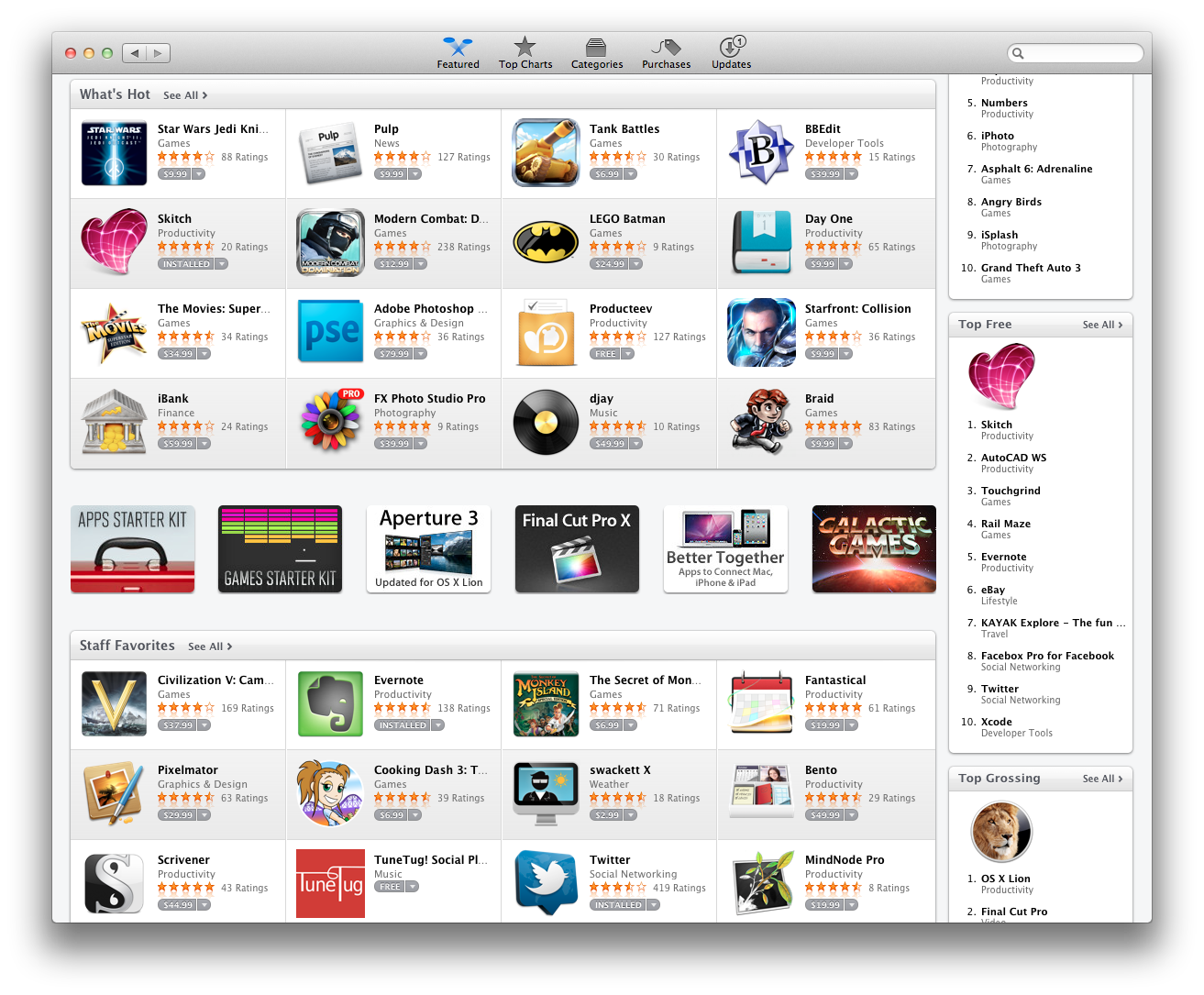The width and height of the screenshot is (1204, 995).
Task: Open the OS X Lion icon in Top Grossing
Action: [1001, 833]
